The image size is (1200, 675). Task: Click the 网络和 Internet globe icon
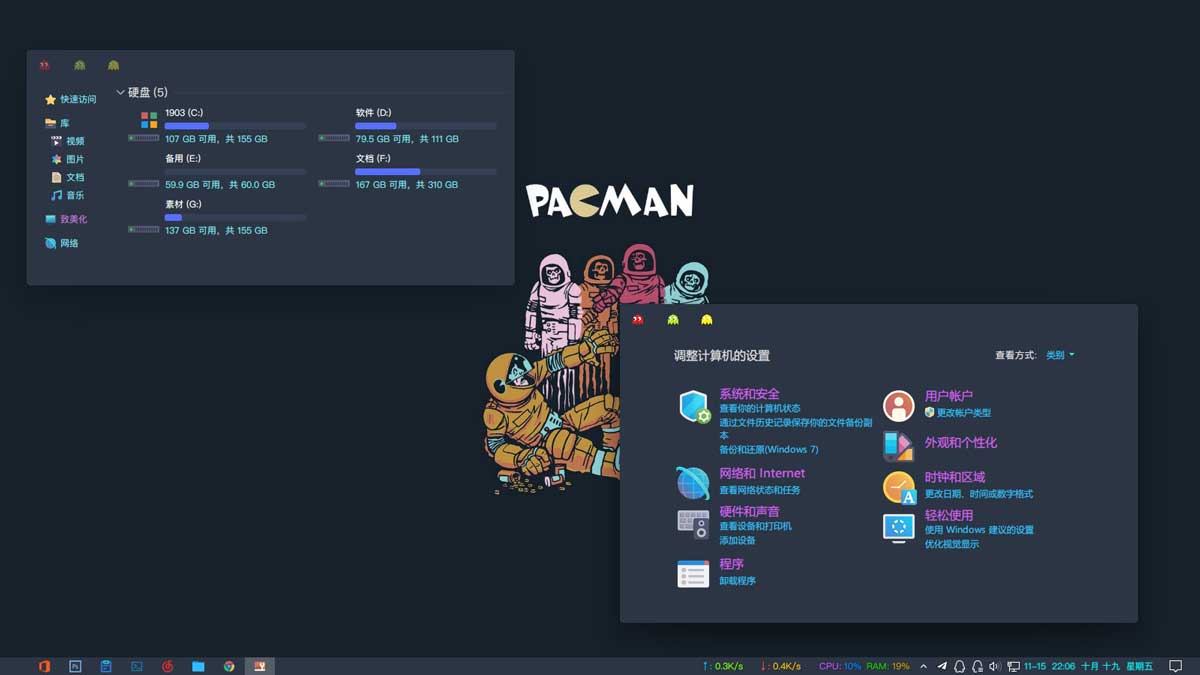[693, 483]
